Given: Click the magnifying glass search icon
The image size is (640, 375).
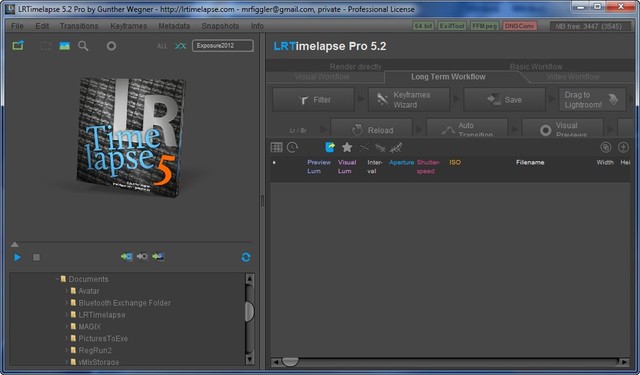Looking at the screenshot, I should click(x=83, y=46).
